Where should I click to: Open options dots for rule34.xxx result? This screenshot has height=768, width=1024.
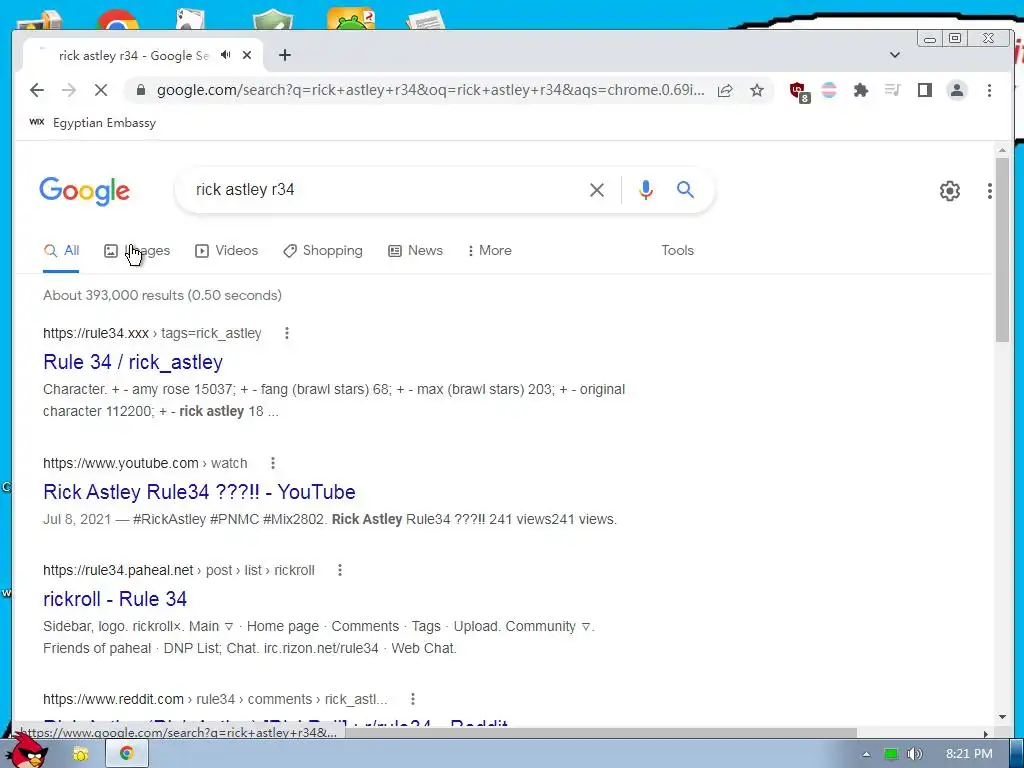[287, 334]
